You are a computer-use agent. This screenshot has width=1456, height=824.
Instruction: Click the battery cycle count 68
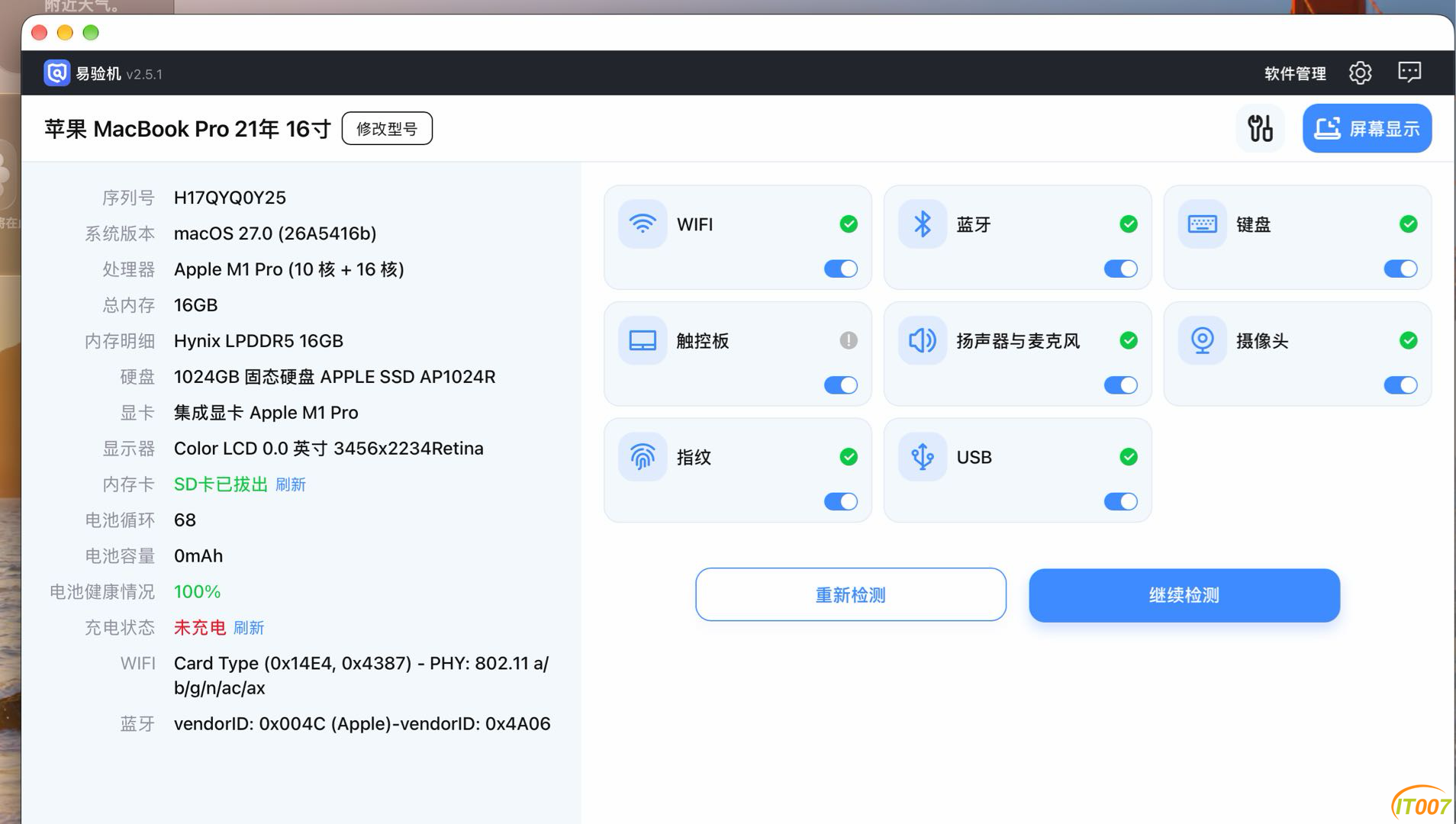click(x=185, y=520)
